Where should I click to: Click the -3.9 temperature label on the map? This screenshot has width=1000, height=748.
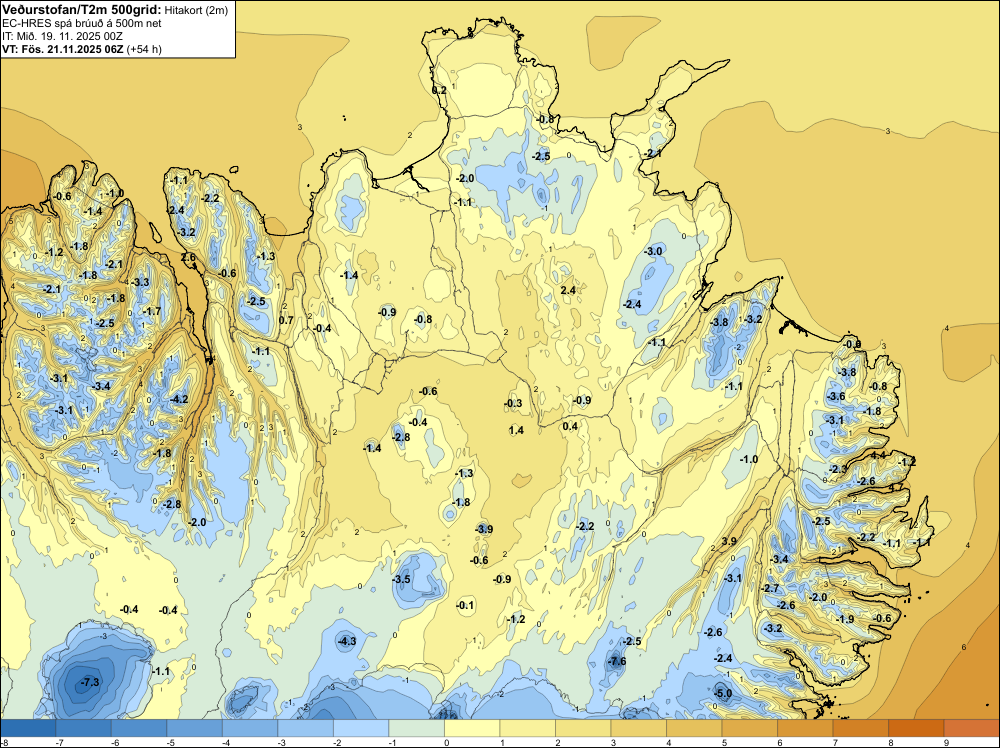483,529
